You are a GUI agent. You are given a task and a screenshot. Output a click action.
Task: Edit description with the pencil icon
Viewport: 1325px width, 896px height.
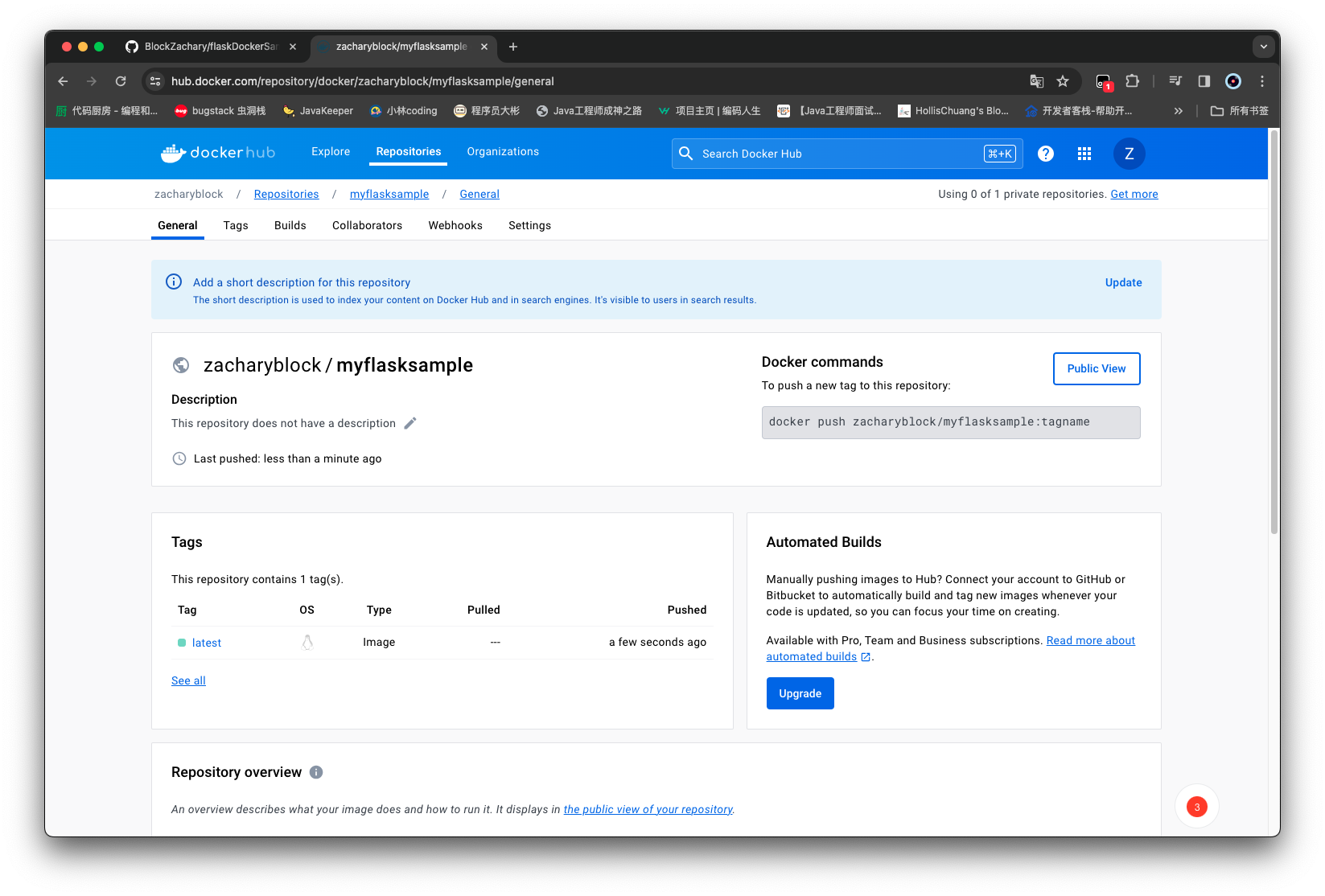point(410,423)
